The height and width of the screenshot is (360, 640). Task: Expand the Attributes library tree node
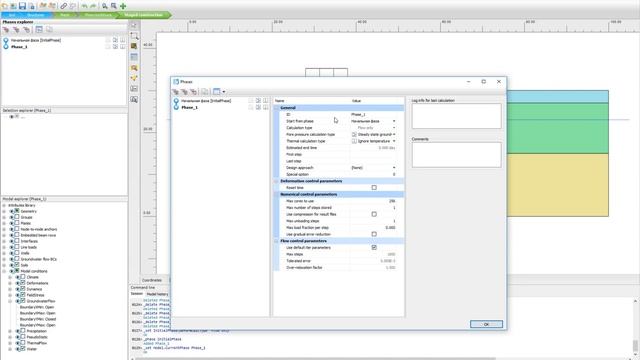[4, 205]
